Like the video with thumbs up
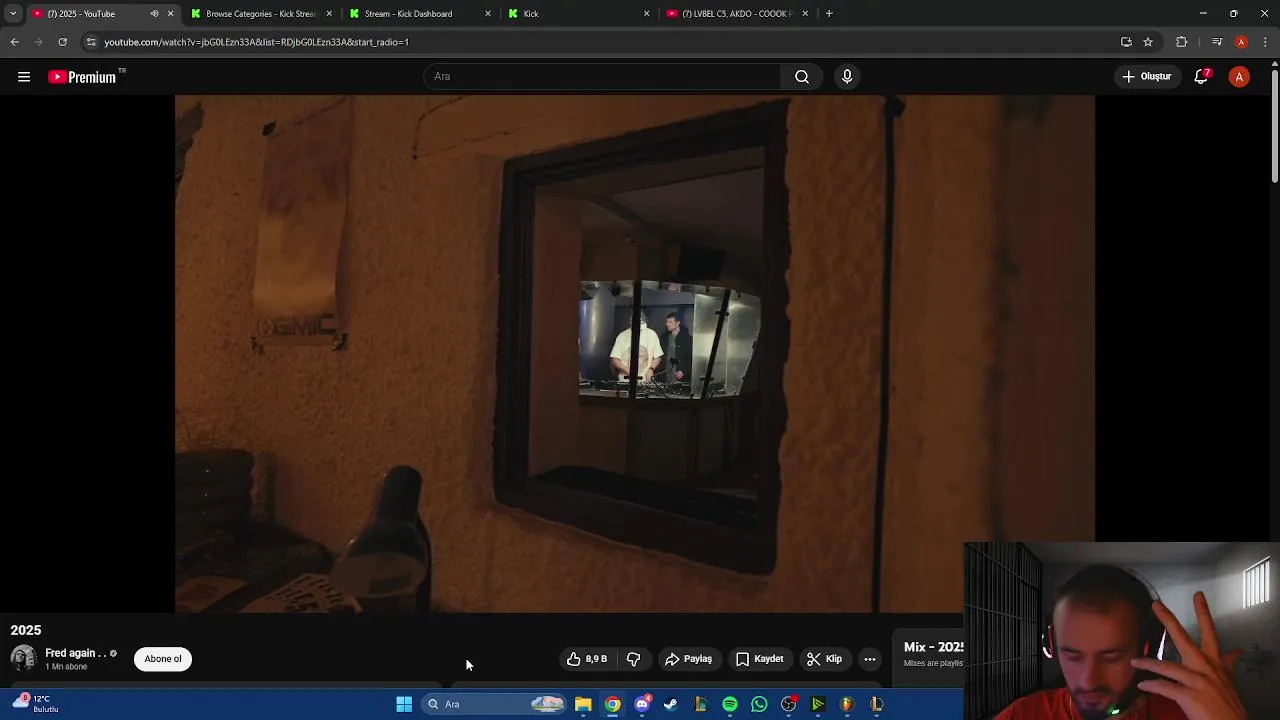Image resolution: width=1280 pixels, height=720 pixels. pos(587,659)
